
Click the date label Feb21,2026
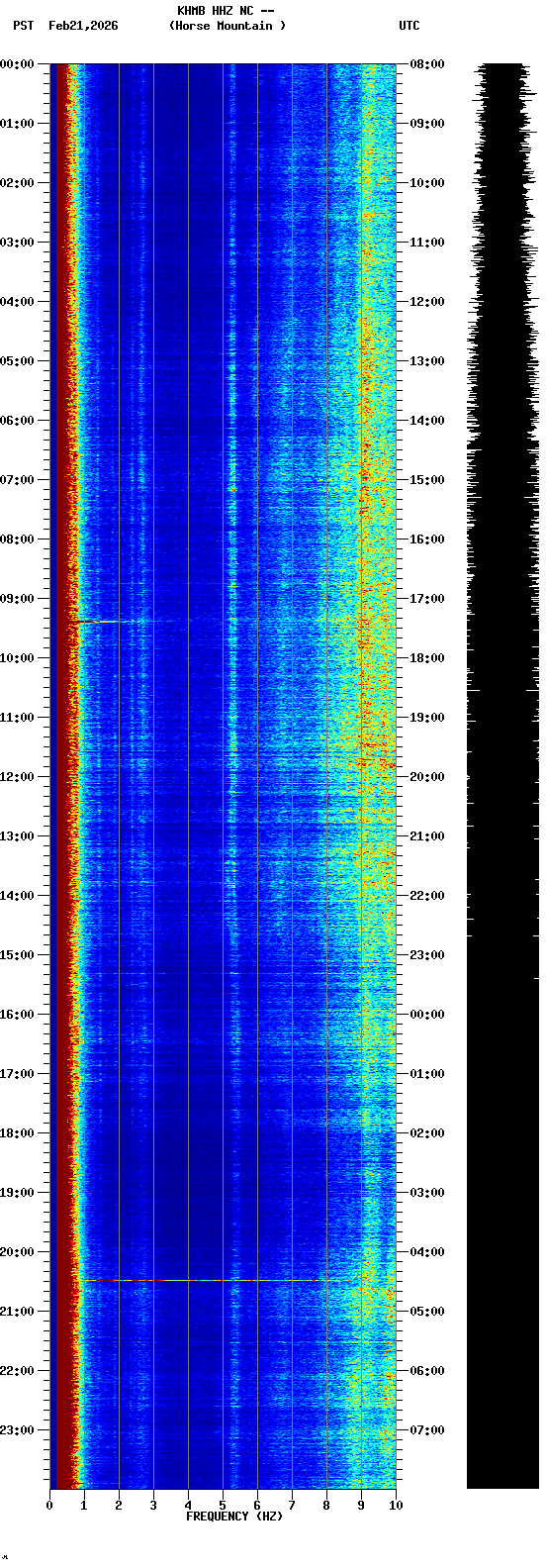pos(83,26)
